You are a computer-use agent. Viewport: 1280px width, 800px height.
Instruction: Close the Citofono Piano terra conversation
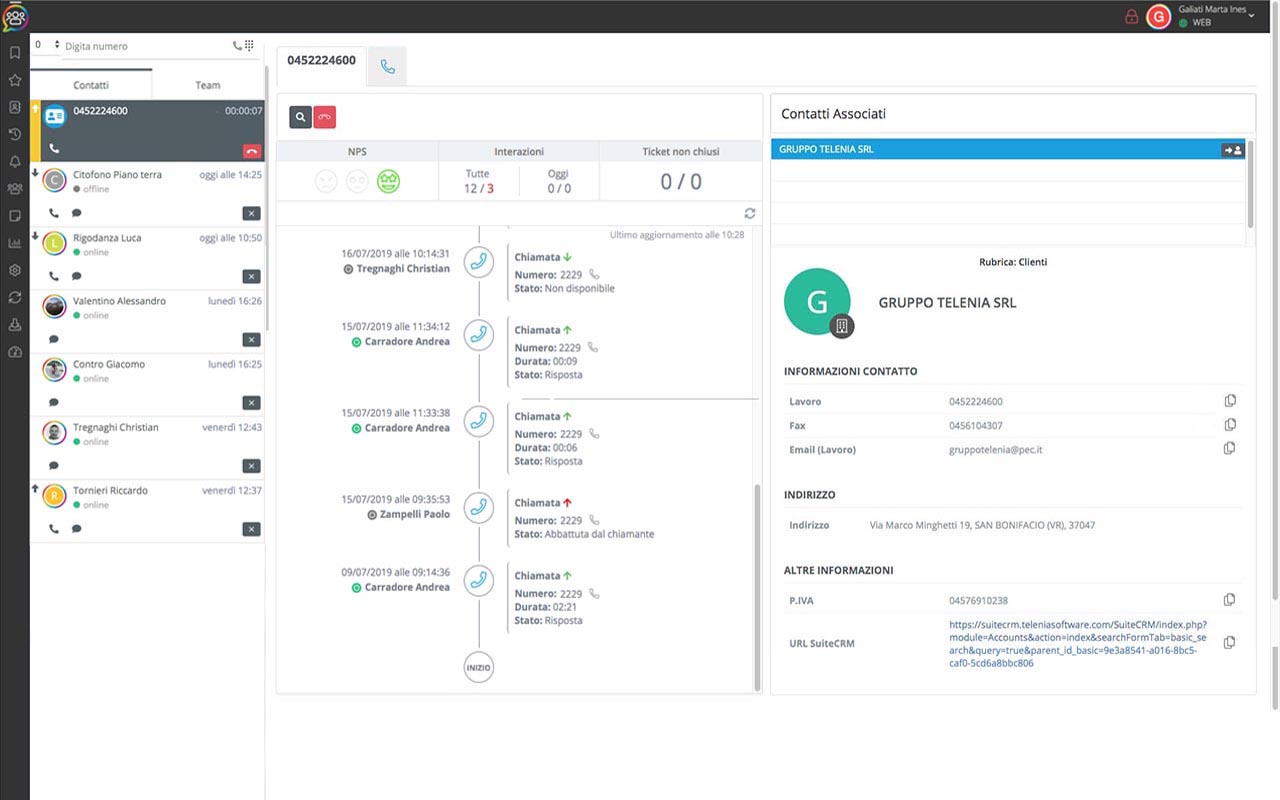click(251, 213)
